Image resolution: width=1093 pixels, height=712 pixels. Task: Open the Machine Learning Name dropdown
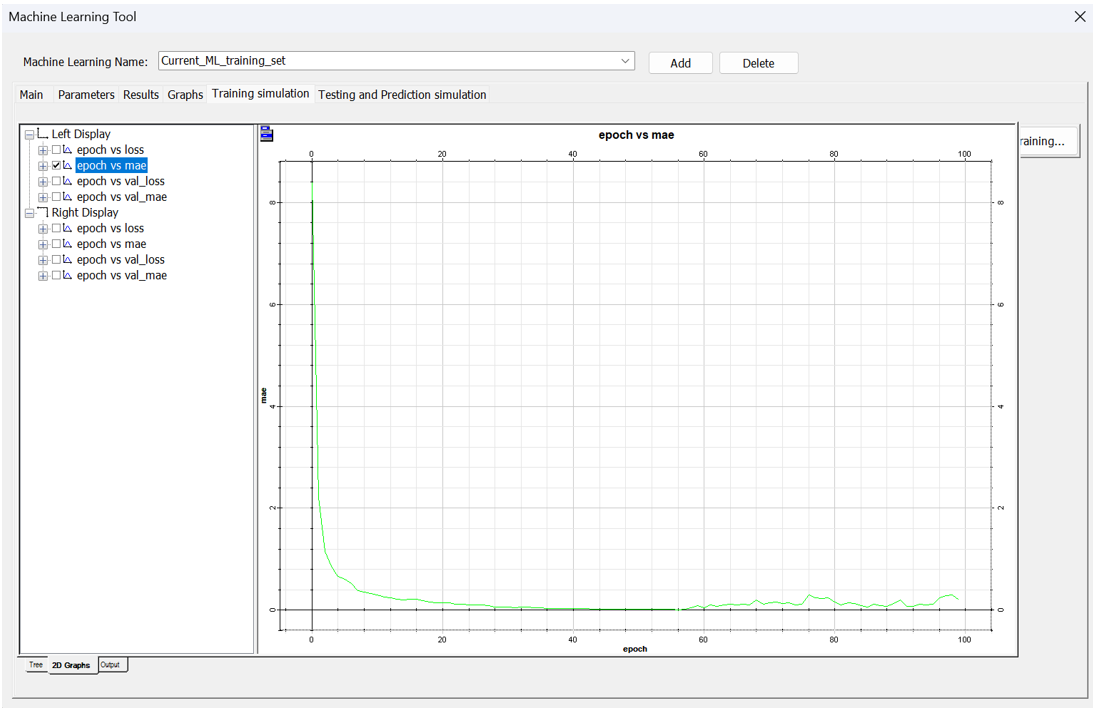[x=625, y=61]
